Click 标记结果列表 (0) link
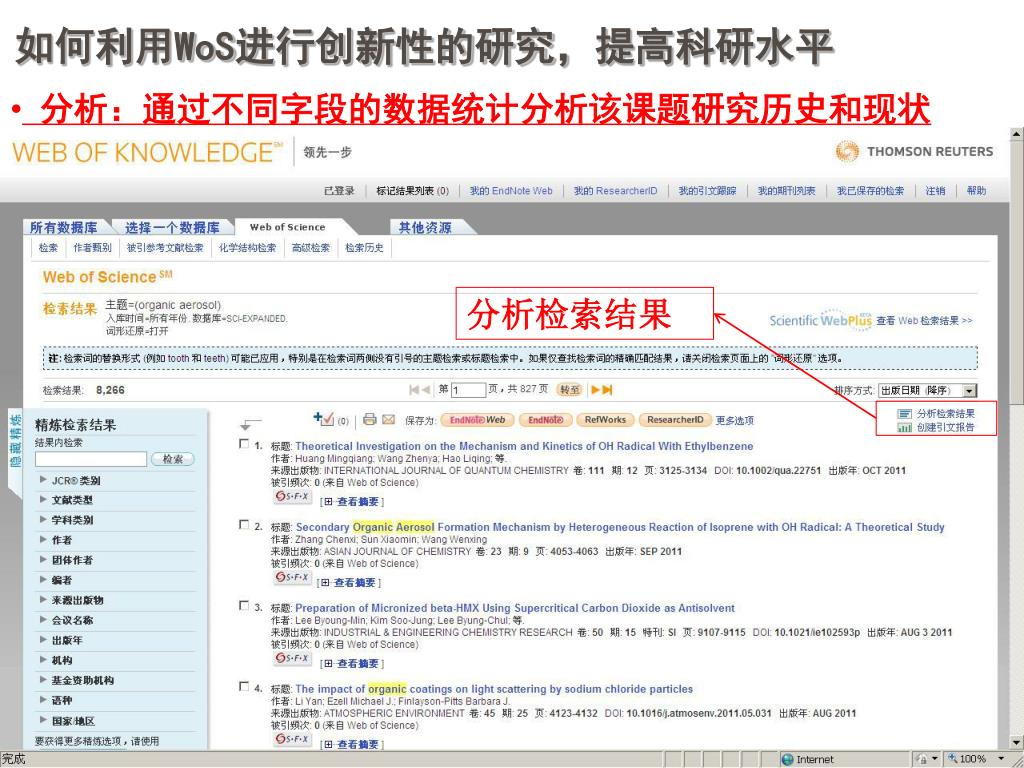 413,191
